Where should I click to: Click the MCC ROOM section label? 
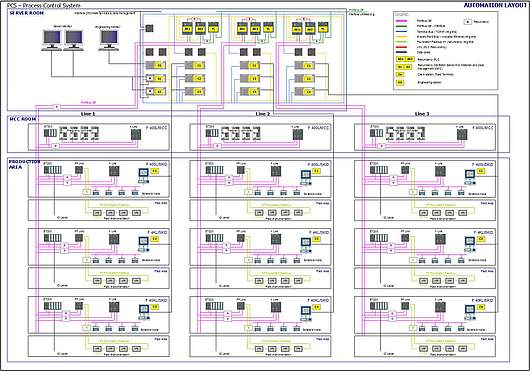[x=22, y=119]
